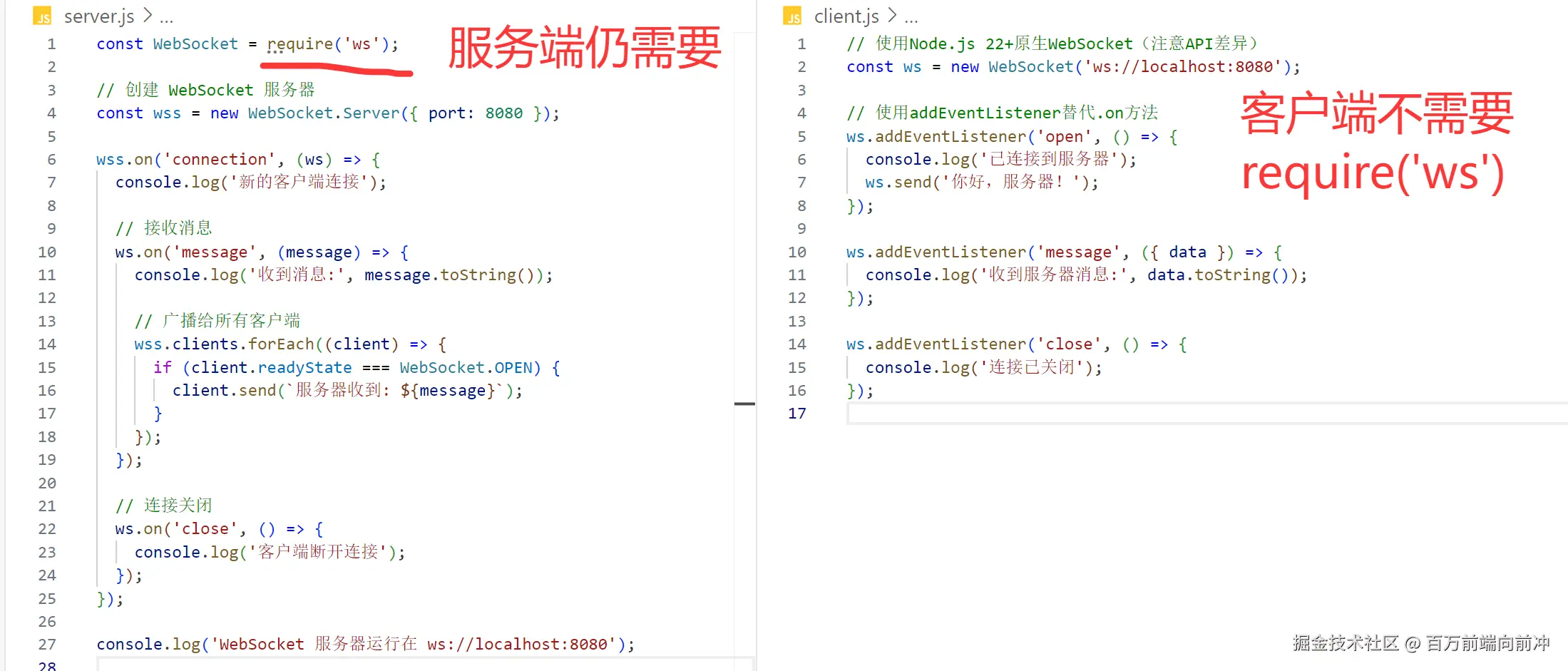
Task: Open the breadcrumb chevron next to server.js
Action: coord(148,16)
